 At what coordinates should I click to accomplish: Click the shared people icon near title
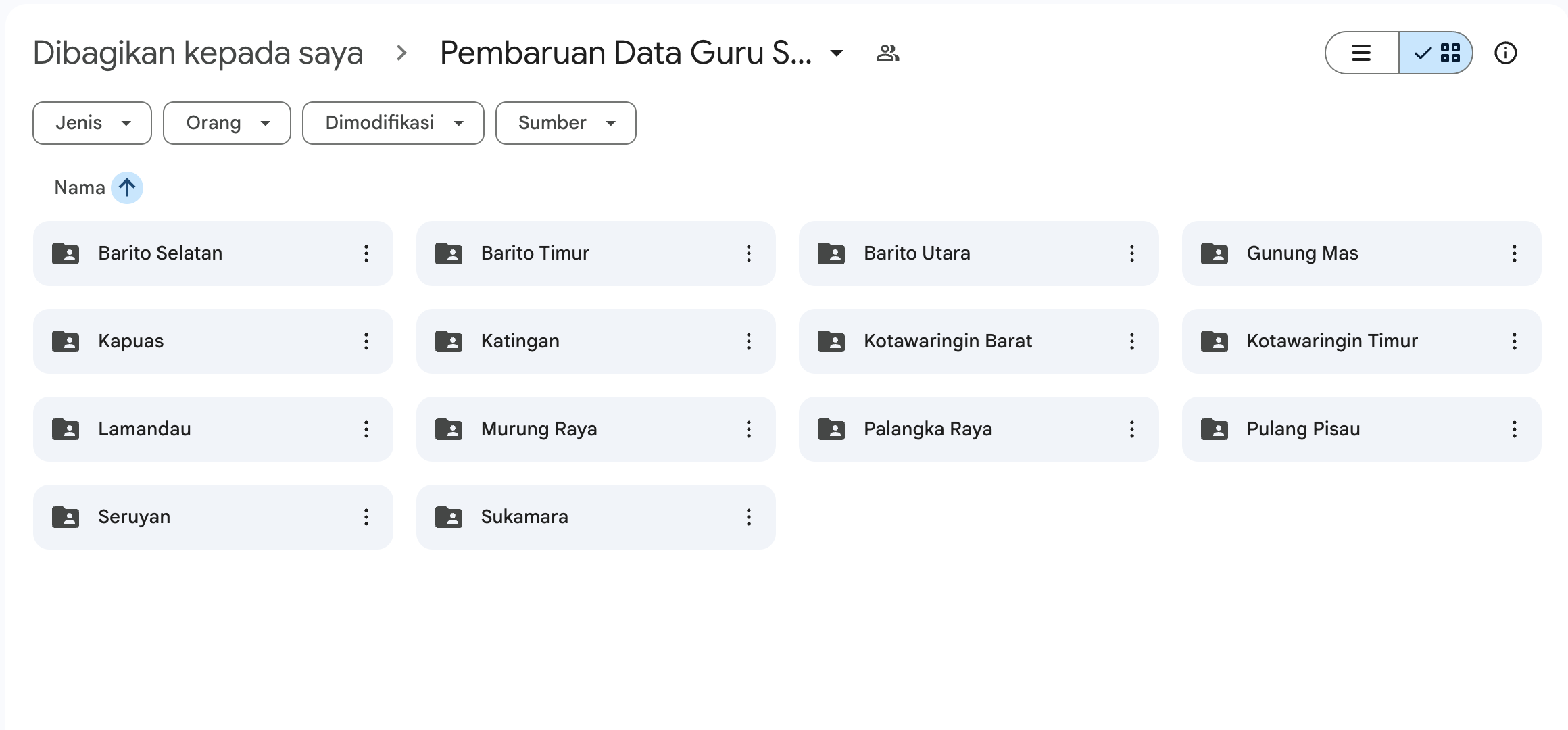[x=887, y=53]
